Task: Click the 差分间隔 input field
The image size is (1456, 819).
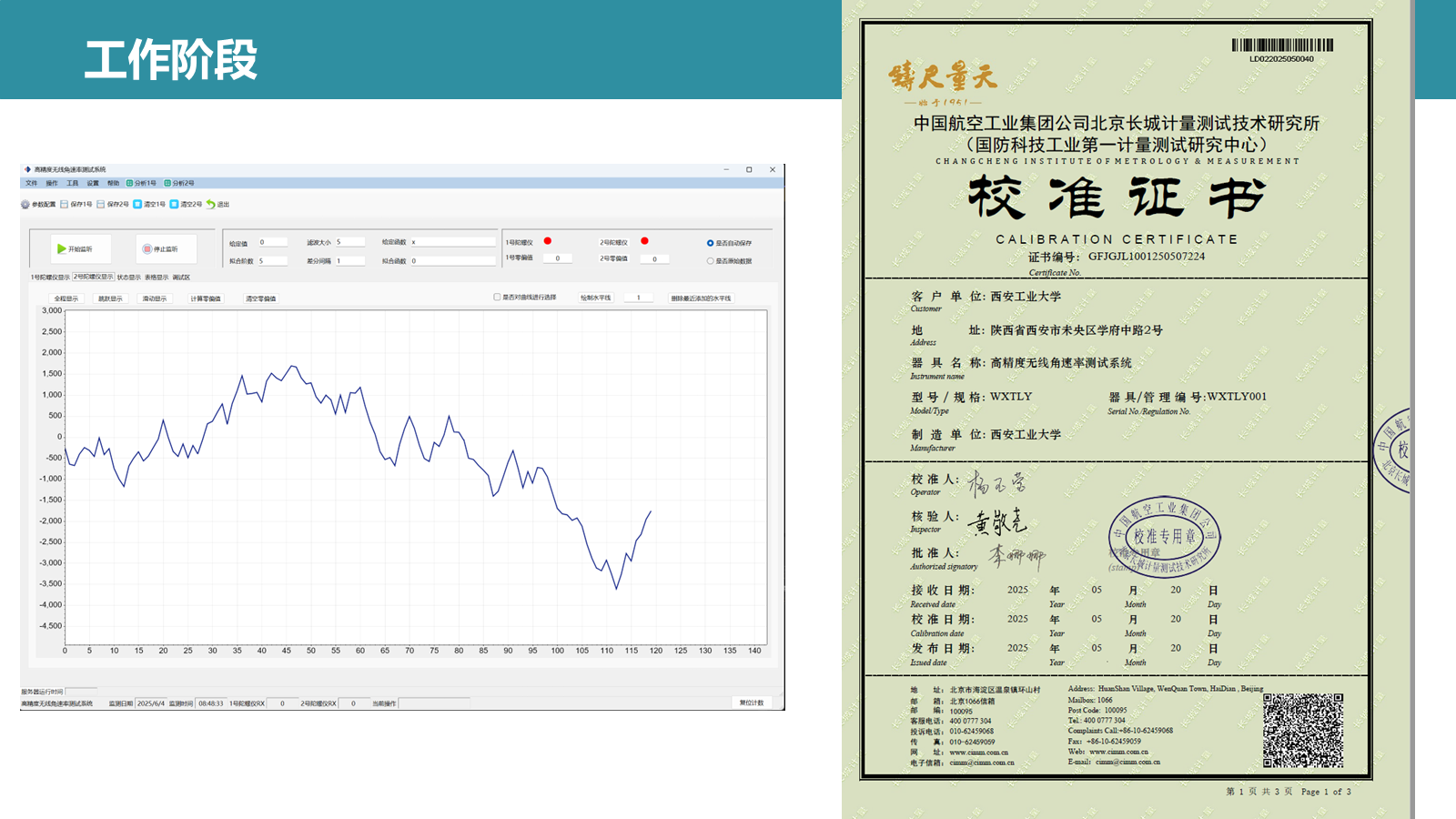Action: [x=350, y=260]
